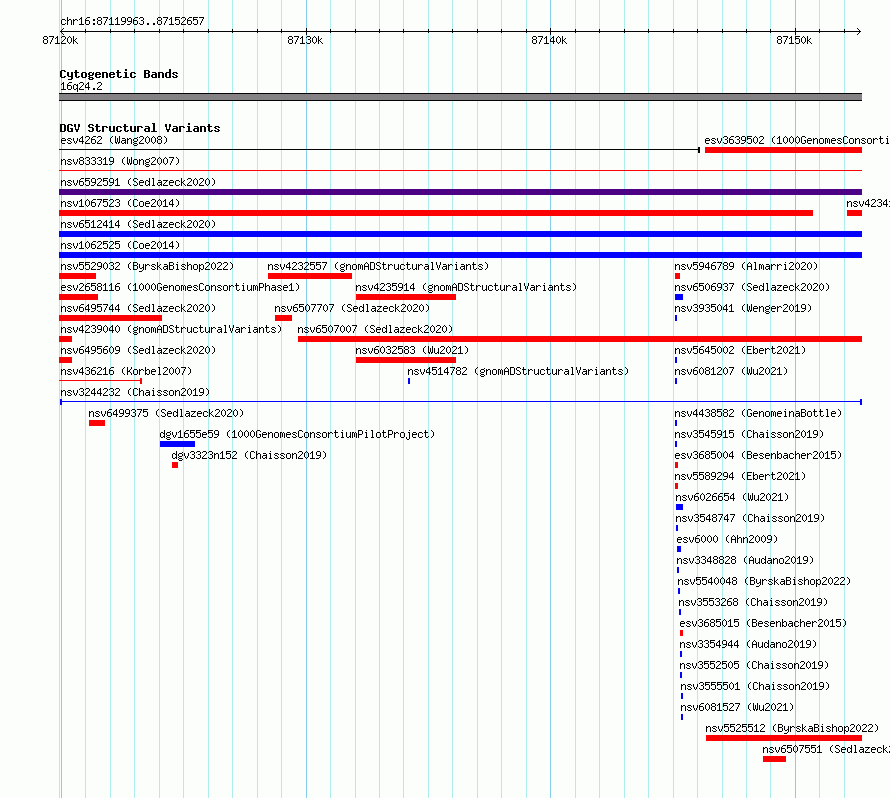Click the red bar under nsv4235914
The width and height of the screenshot is (890, 798).
(406, 297)
